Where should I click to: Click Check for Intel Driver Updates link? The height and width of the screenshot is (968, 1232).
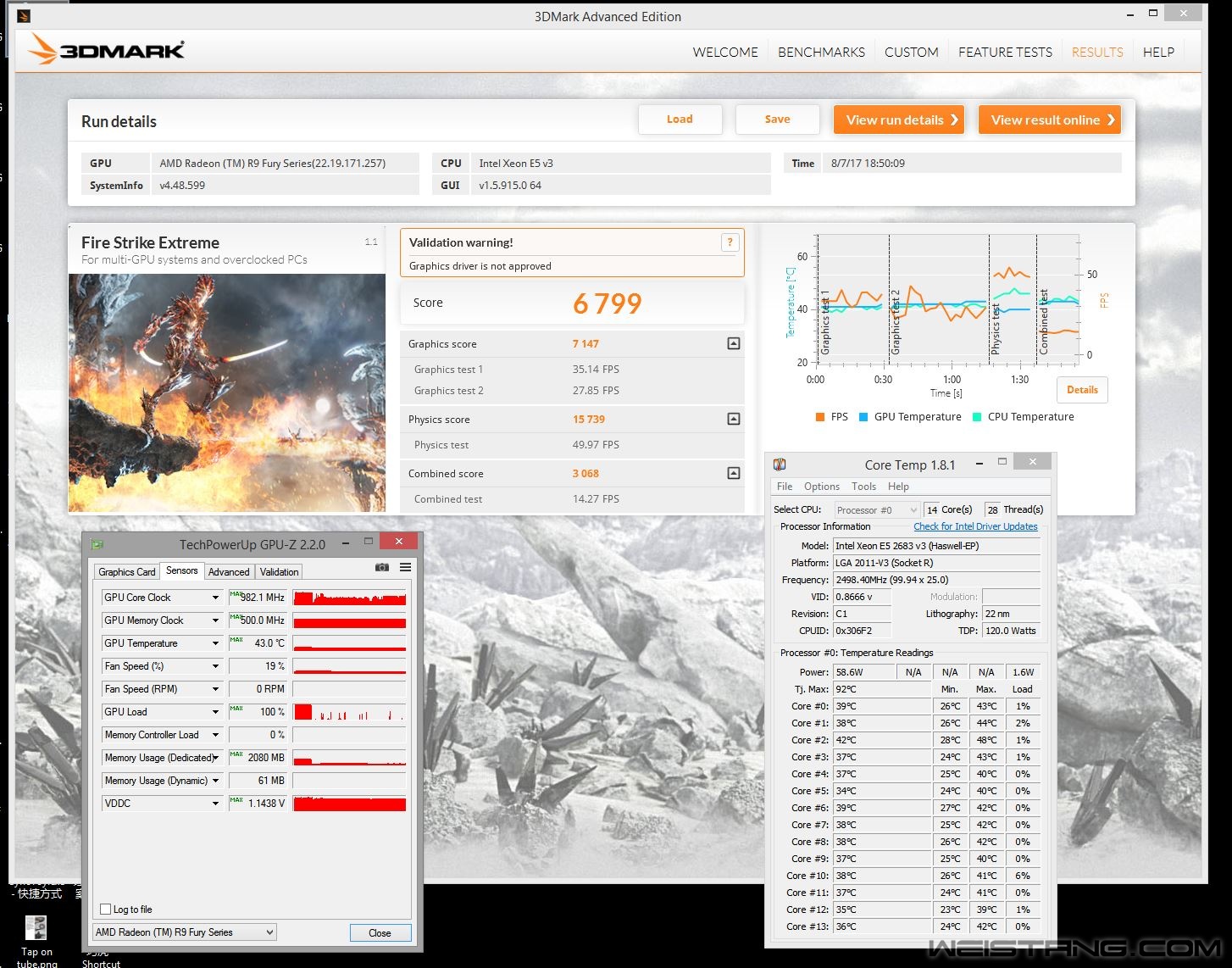[975, 526]
